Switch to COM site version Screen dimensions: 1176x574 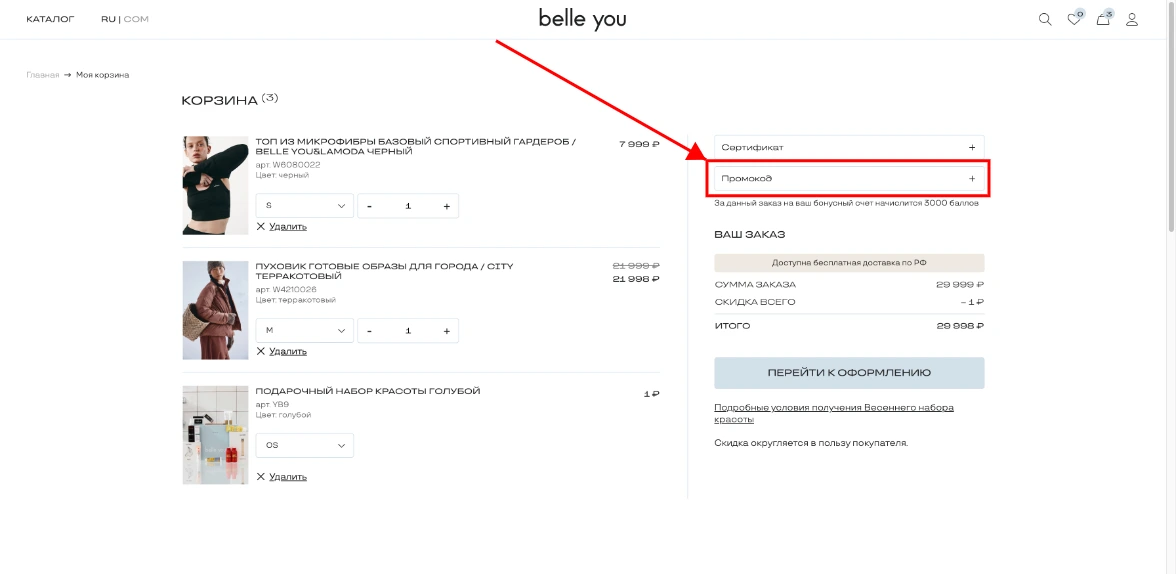[x=136, y=20]
